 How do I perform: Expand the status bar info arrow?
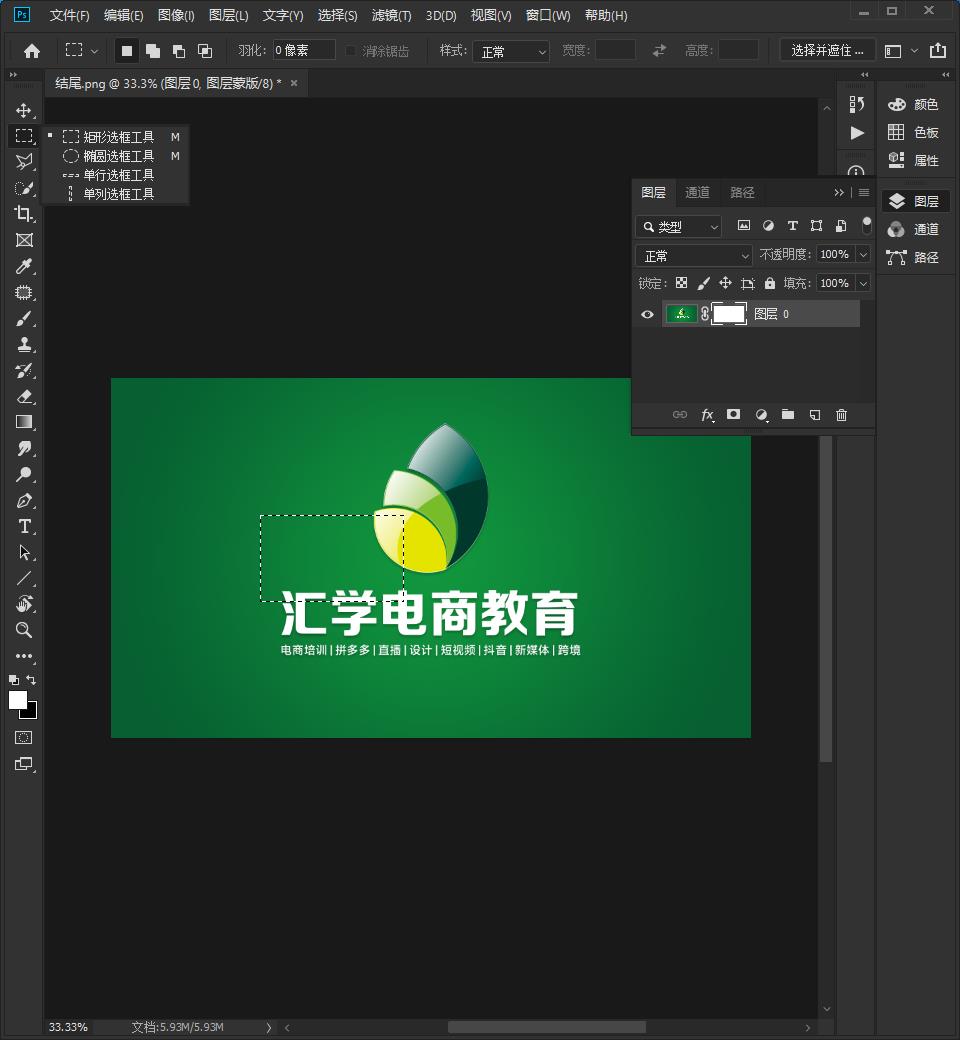(x=269, y=1027)
